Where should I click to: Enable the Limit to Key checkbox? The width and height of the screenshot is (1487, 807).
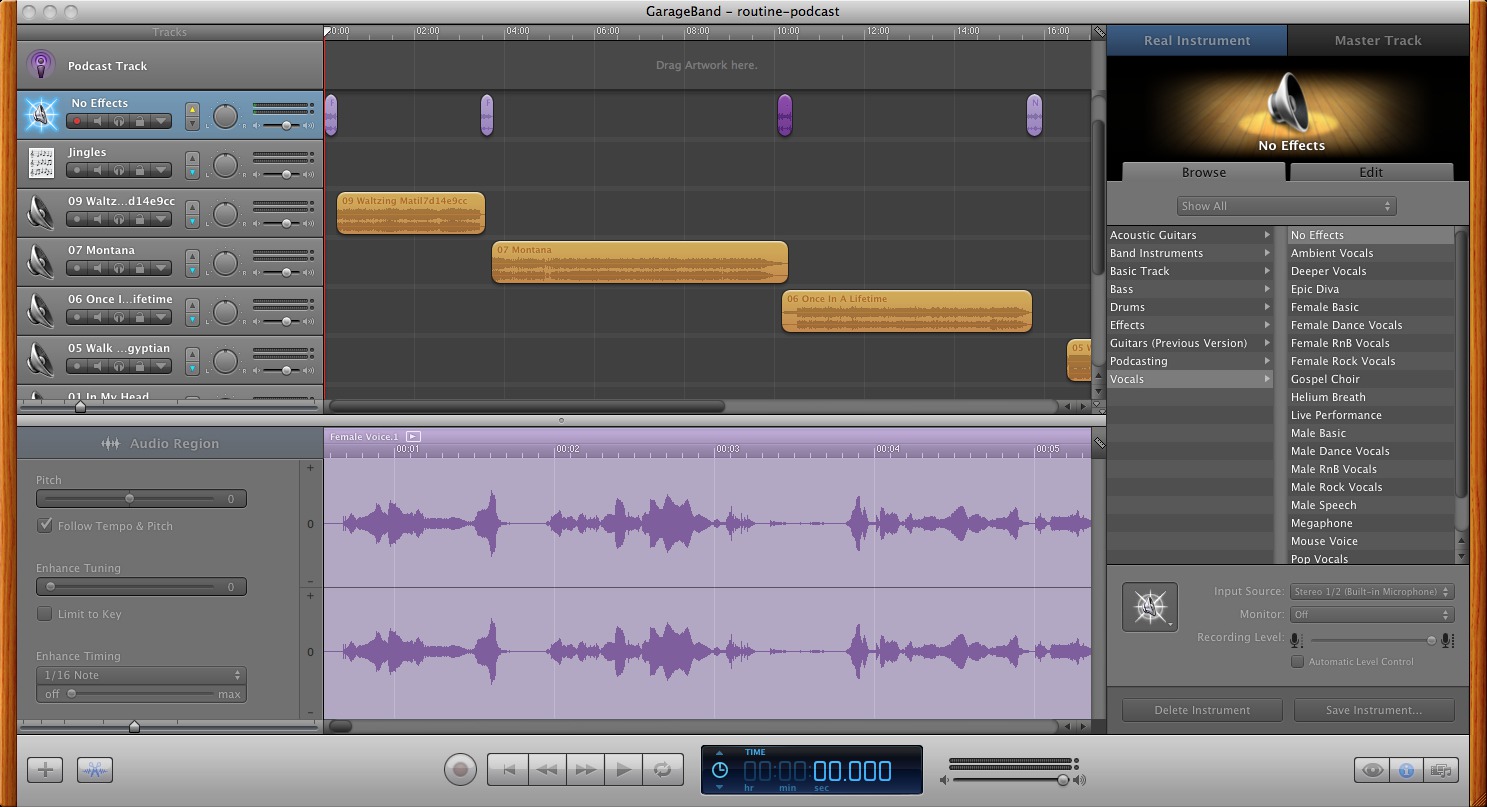pyautogui.click(x=45, y=613)
